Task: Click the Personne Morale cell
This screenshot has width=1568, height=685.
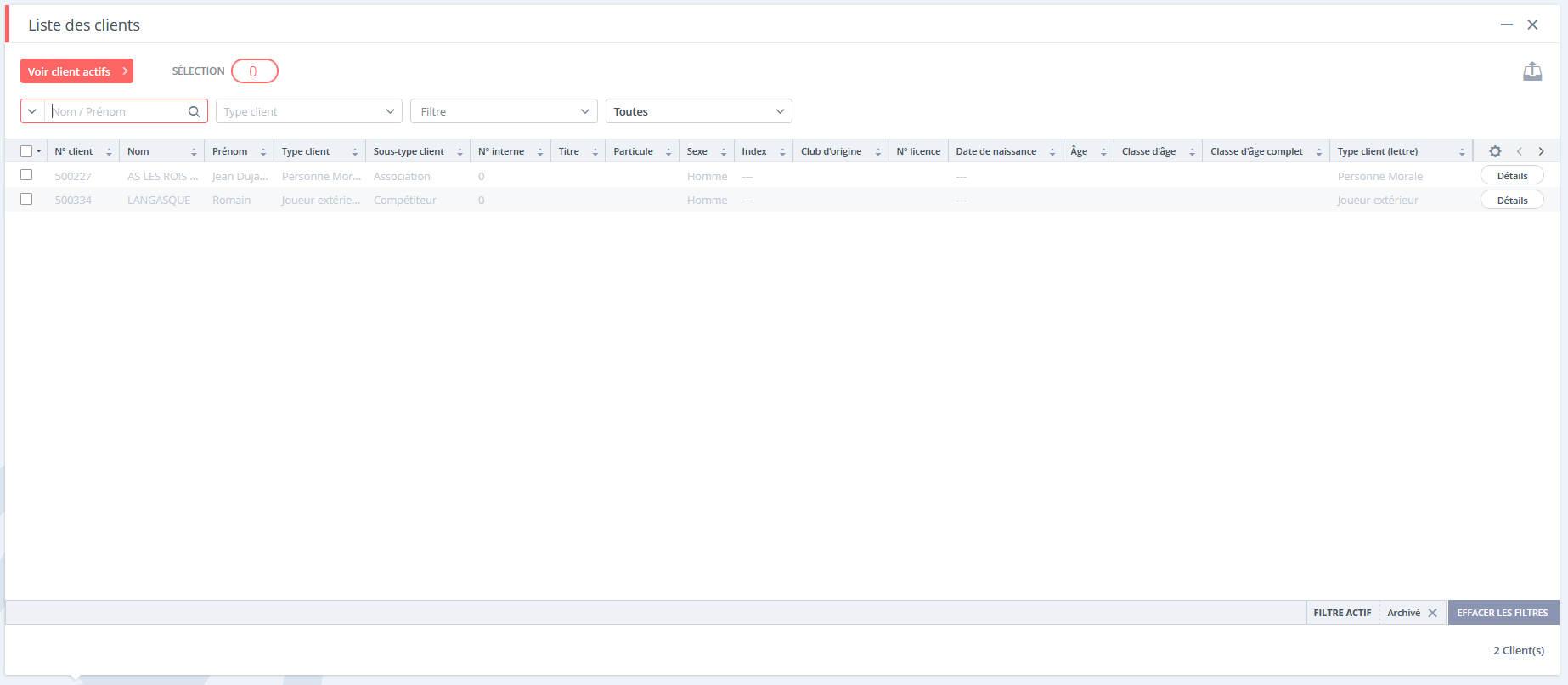Action: pos(1380,176)
